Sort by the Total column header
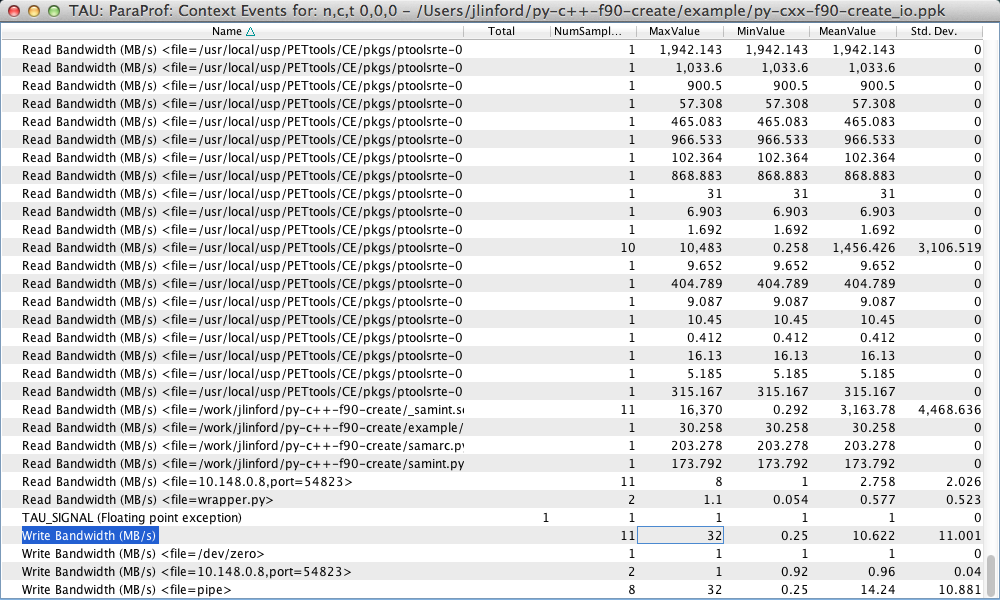Viewport: 1000px width, 600px height. tap(502, 31)
